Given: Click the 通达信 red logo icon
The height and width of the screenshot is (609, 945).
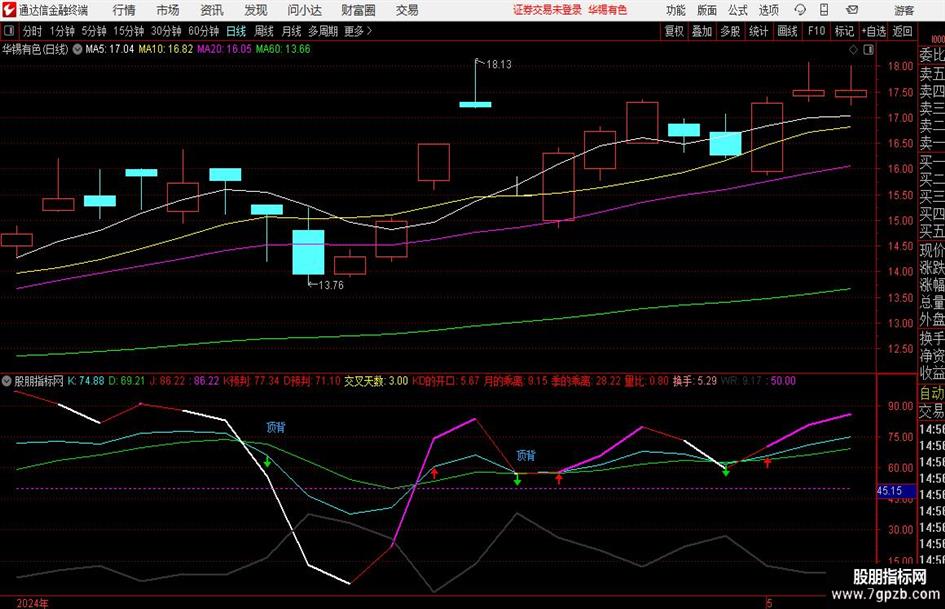Looking at the screenshot, I should (x=9, y=10).
